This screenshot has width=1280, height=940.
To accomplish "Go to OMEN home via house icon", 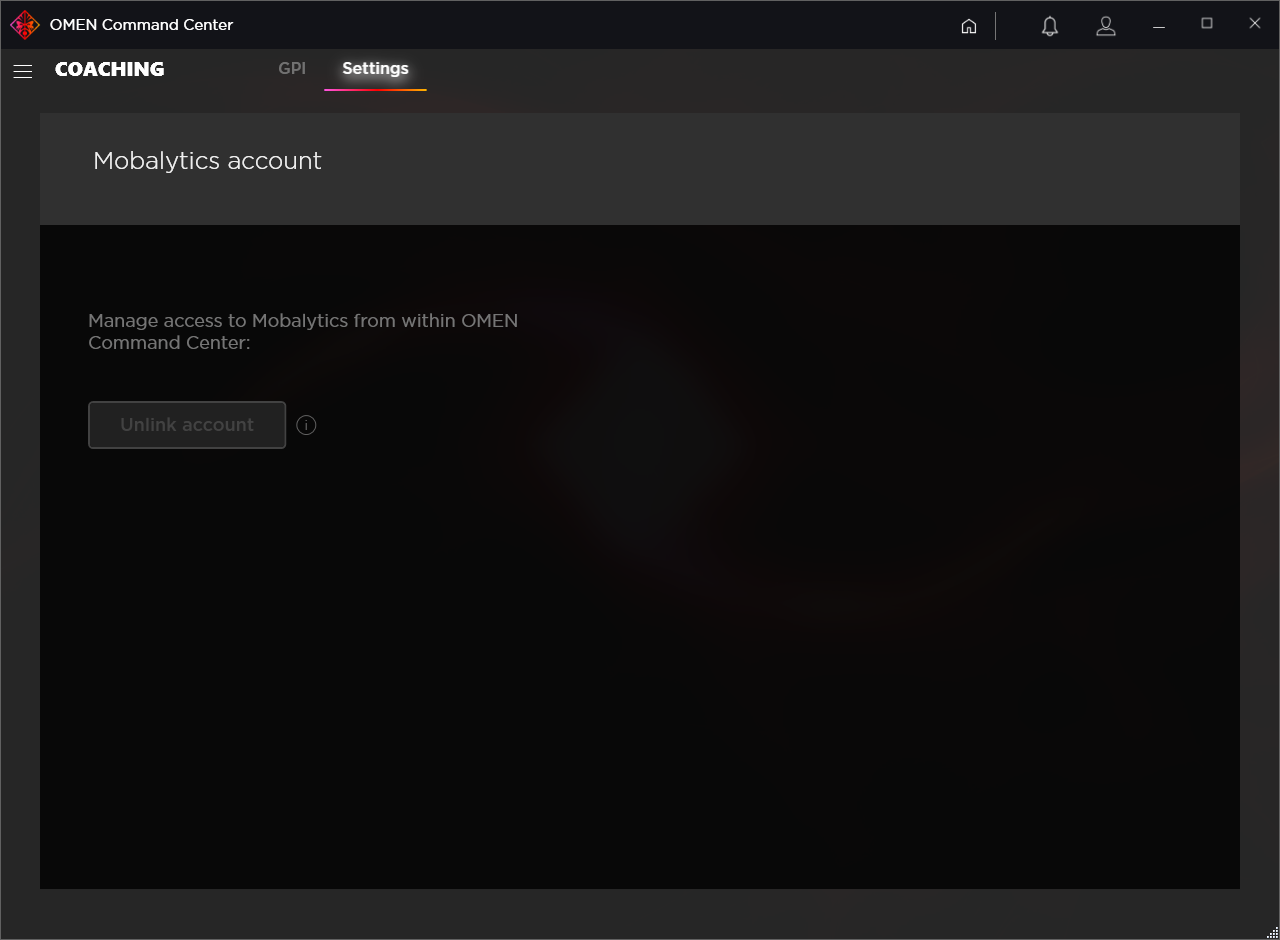I will (969, 26).
